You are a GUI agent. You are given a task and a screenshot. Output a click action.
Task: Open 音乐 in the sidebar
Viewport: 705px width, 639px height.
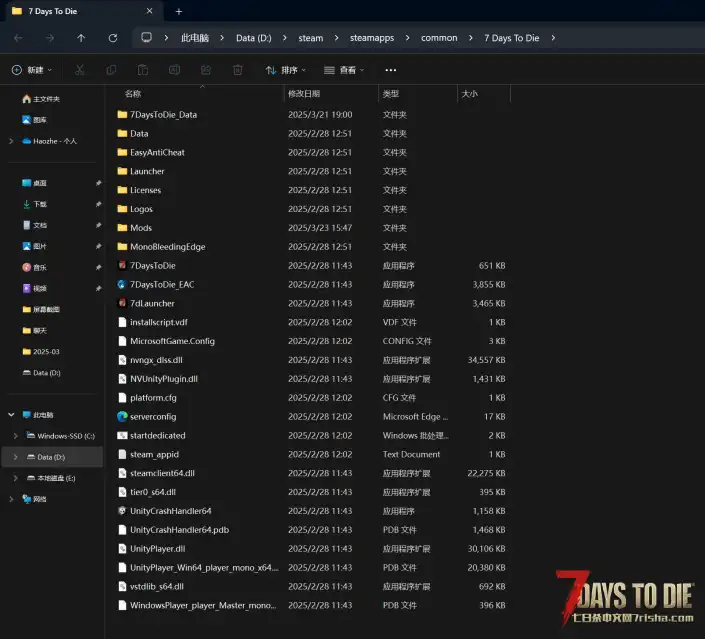[35, 268]
